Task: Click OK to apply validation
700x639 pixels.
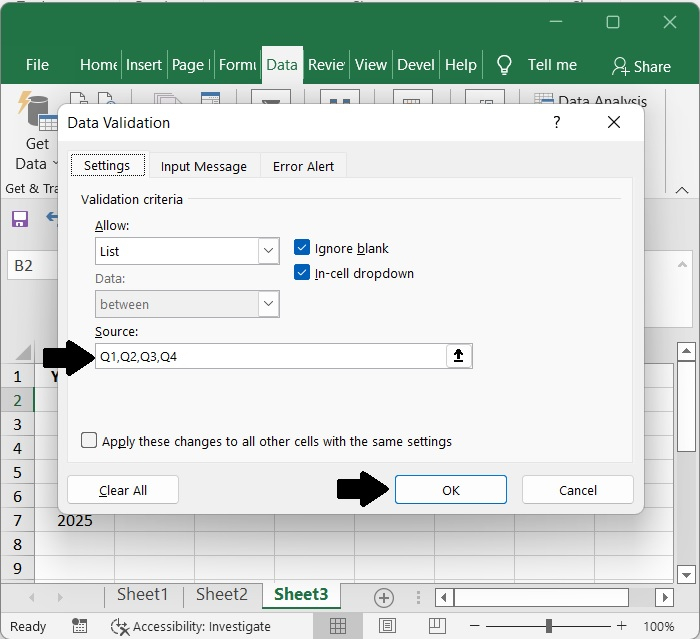Action: [451, 490]
